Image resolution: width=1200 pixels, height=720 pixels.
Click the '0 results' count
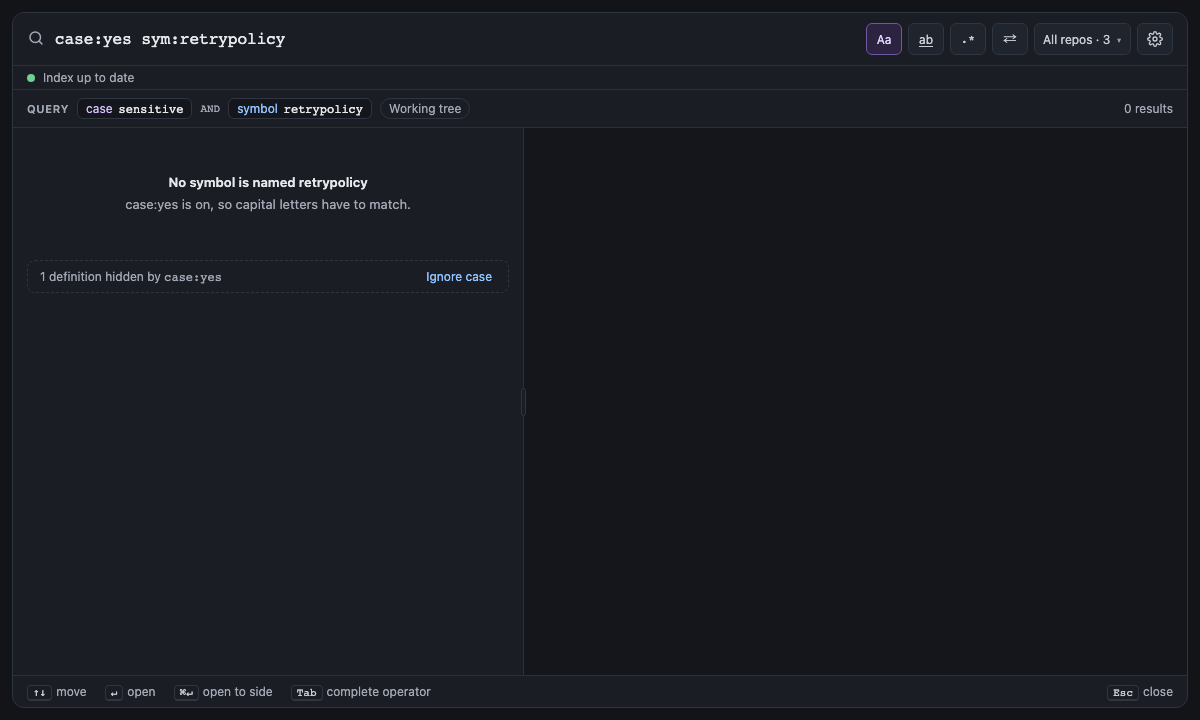pos(1148,109)
